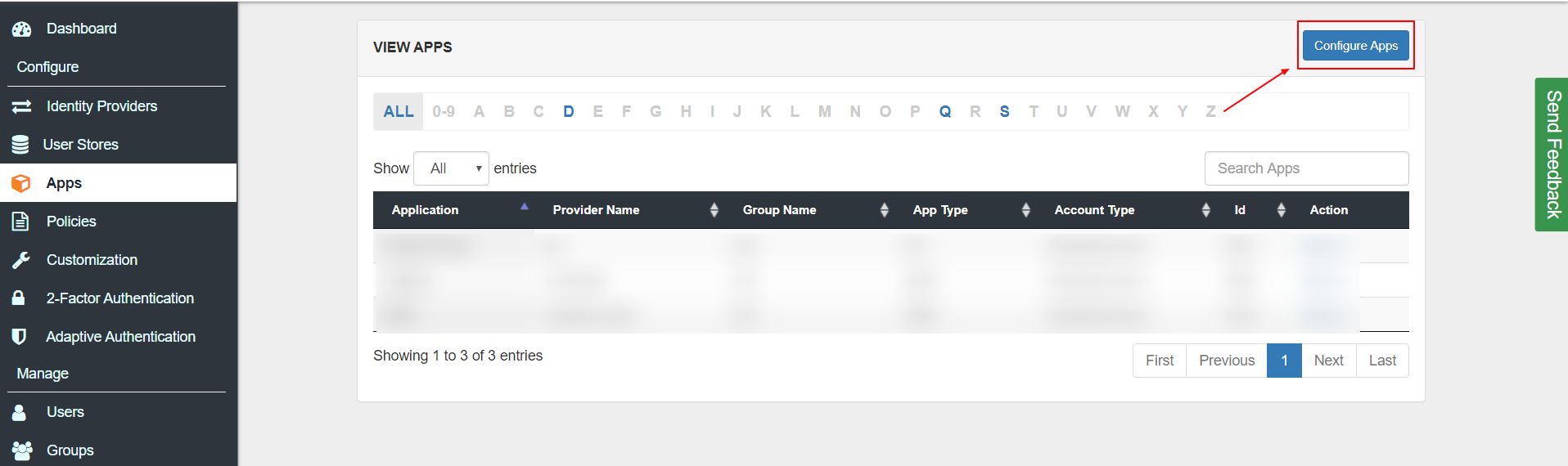Open Groups under Manage
Screen dimensions: 1568x466
click(x=70, y=450)
